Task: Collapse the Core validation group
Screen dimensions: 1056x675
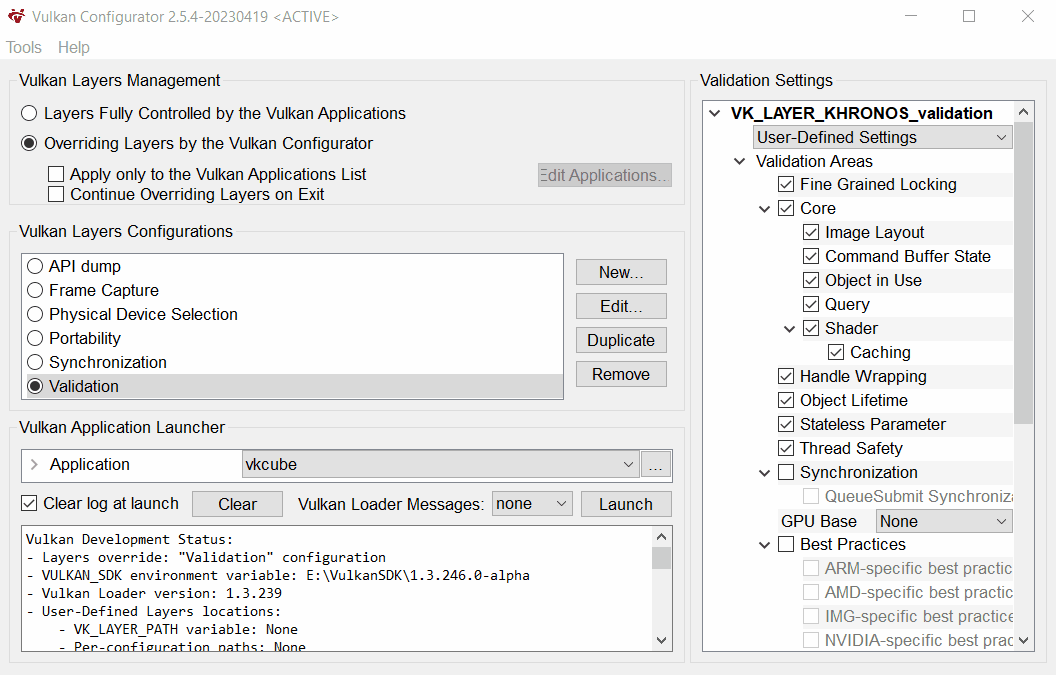Action: click(764, 209)
